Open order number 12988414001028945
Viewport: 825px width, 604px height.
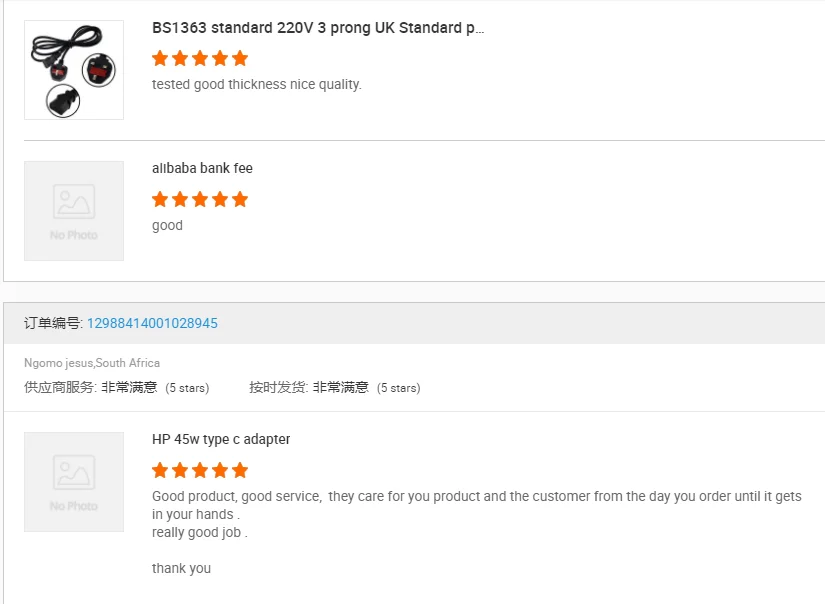pyautogui.click(x=152, y=323)
